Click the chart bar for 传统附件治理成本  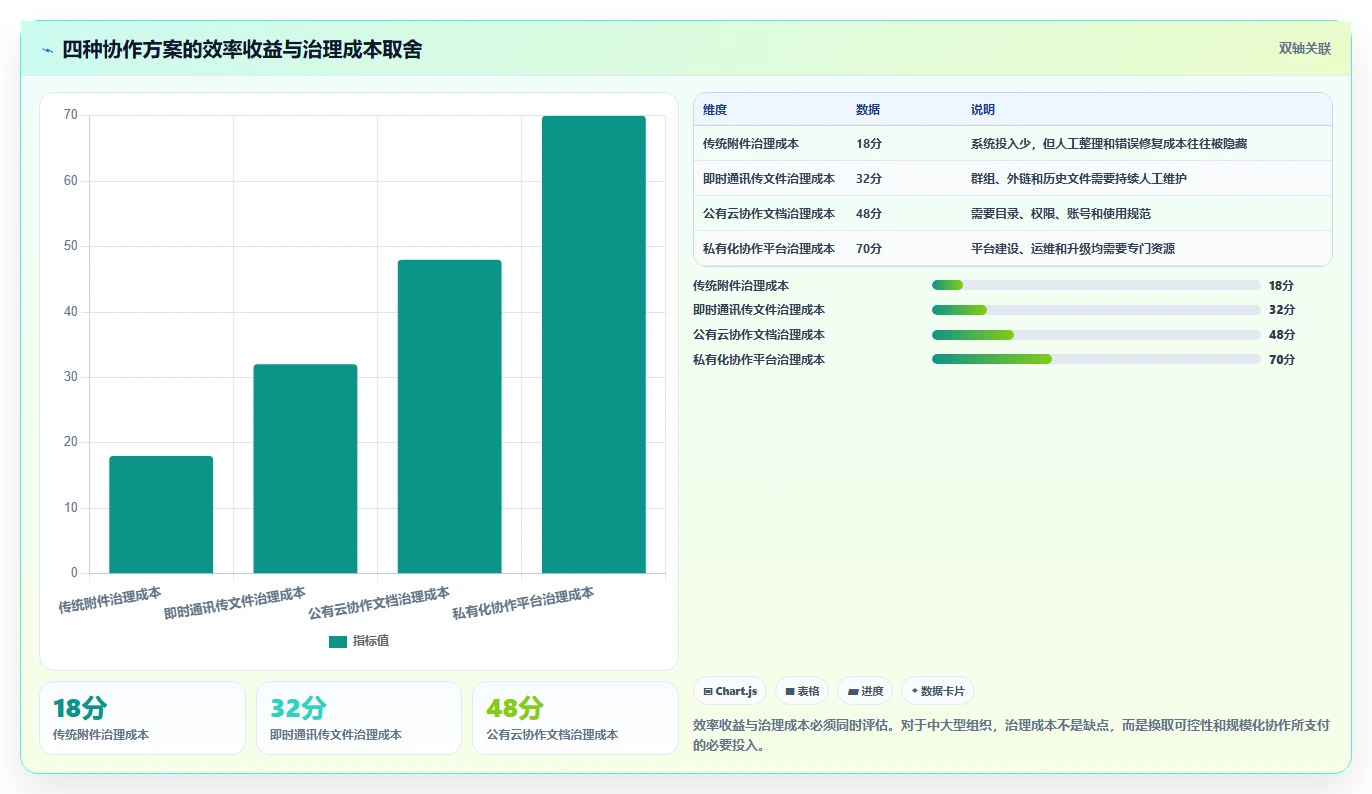tap(161, 515)
